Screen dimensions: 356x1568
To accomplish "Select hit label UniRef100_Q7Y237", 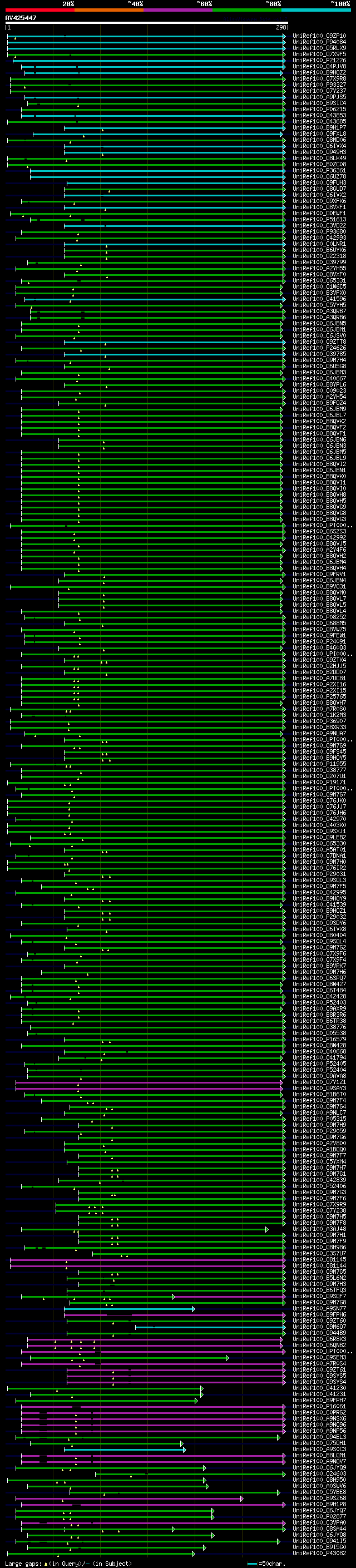I will pyautogui.click(x=319, y=91).
